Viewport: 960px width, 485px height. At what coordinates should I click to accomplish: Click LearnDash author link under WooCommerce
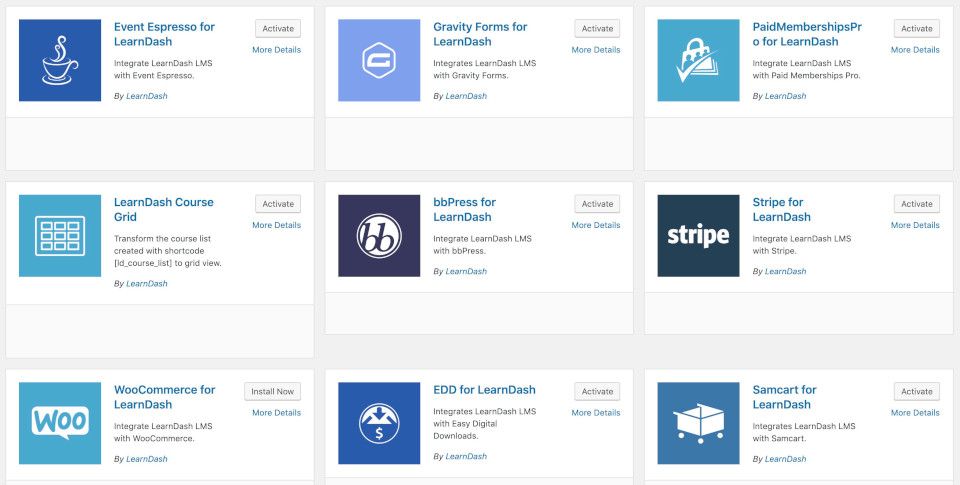pyautogui.click(x=147, y=459)
